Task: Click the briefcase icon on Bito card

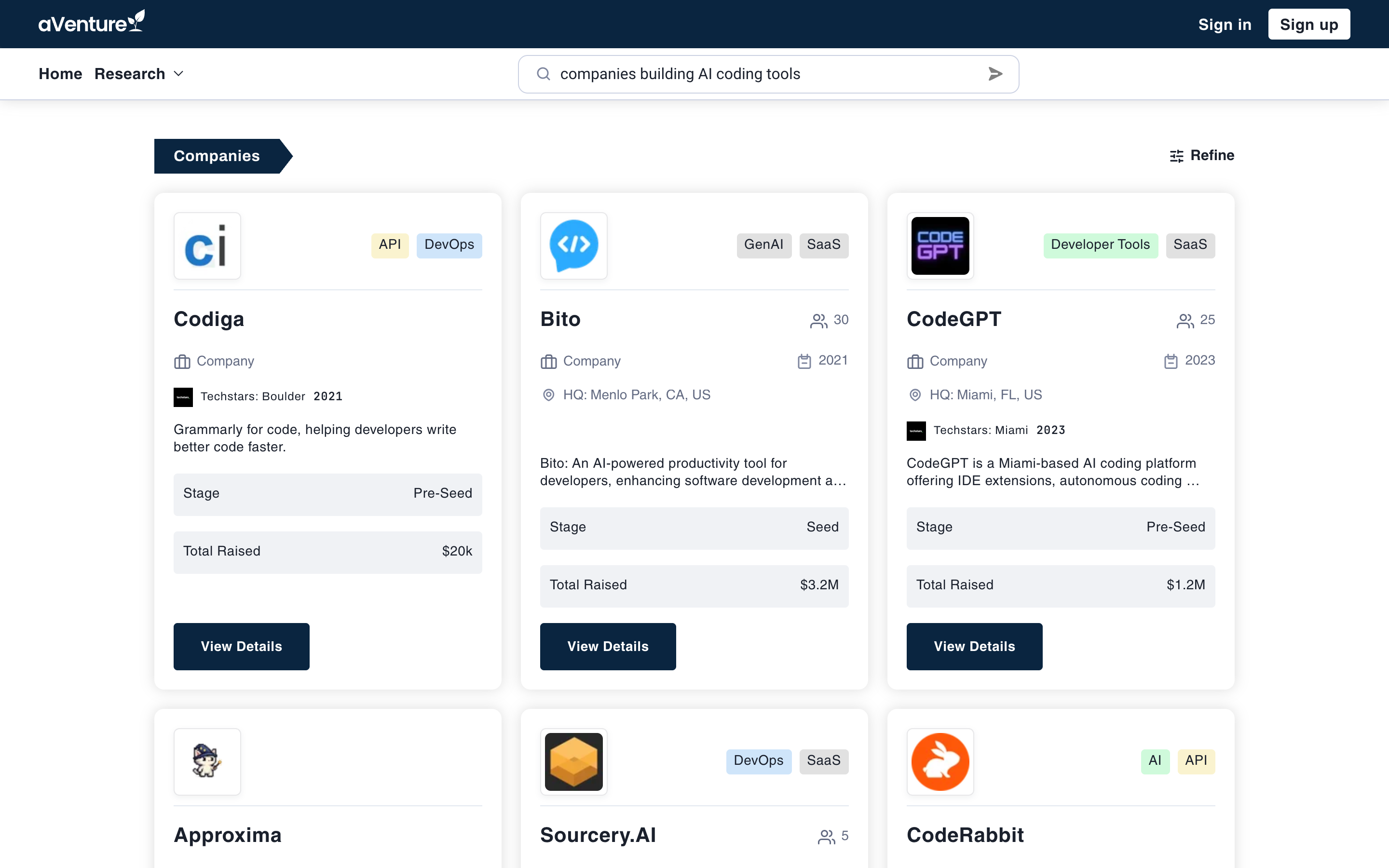Action: (549, 362)
